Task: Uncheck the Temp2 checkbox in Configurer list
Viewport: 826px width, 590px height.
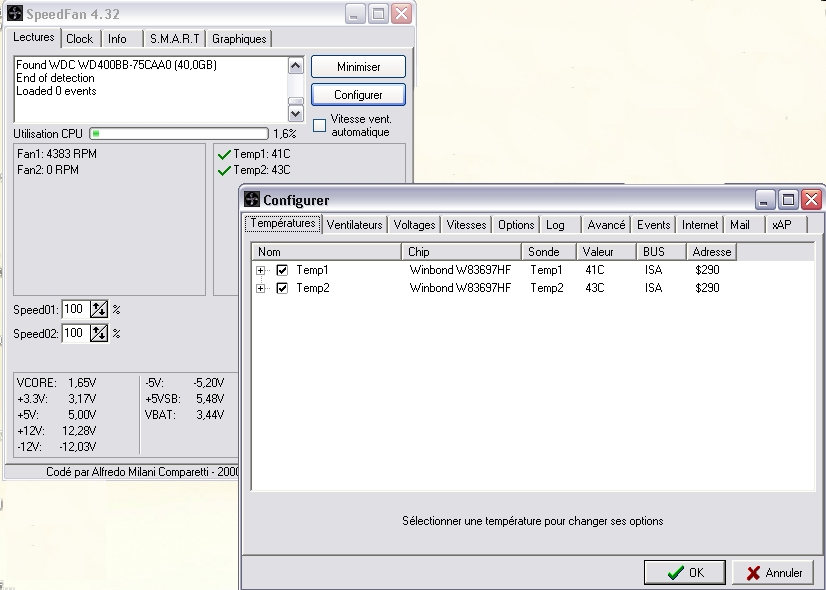Action: (x=282, y=288)
